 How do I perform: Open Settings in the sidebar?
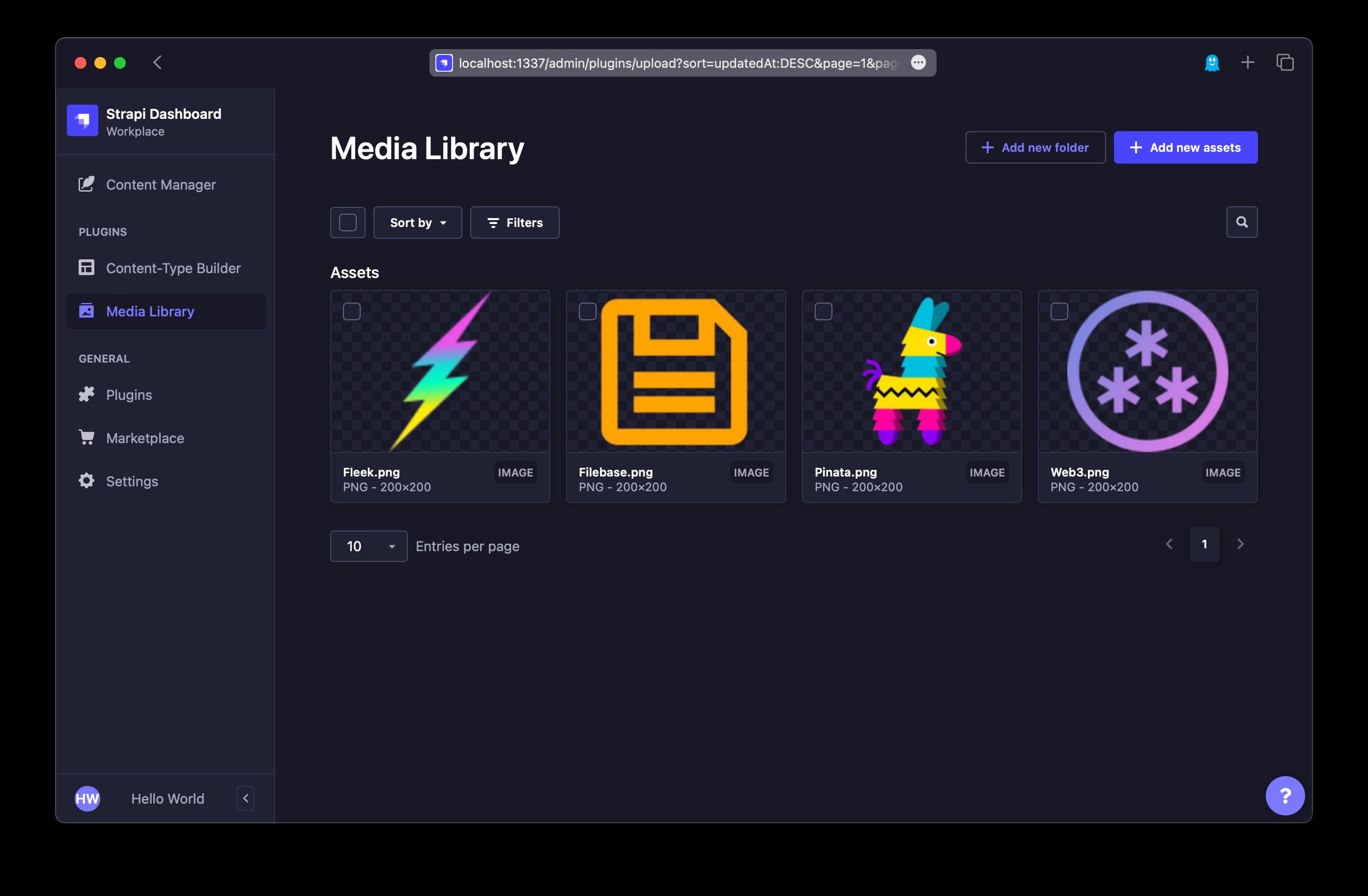[166, 481]
